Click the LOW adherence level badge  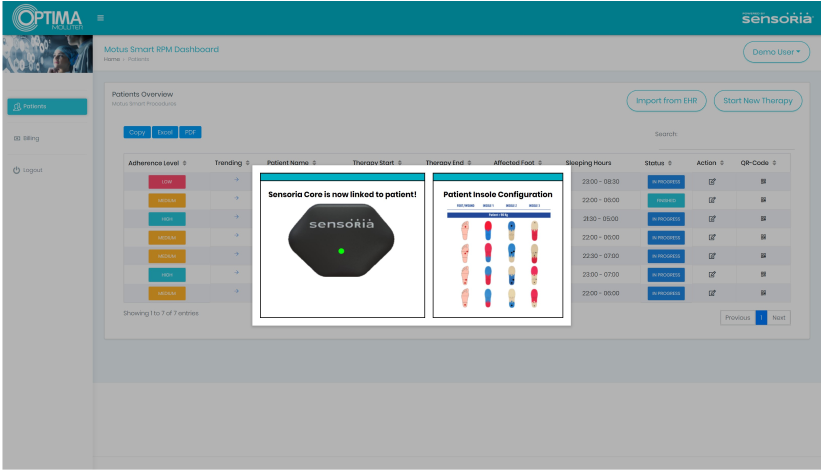pos(167,182)
